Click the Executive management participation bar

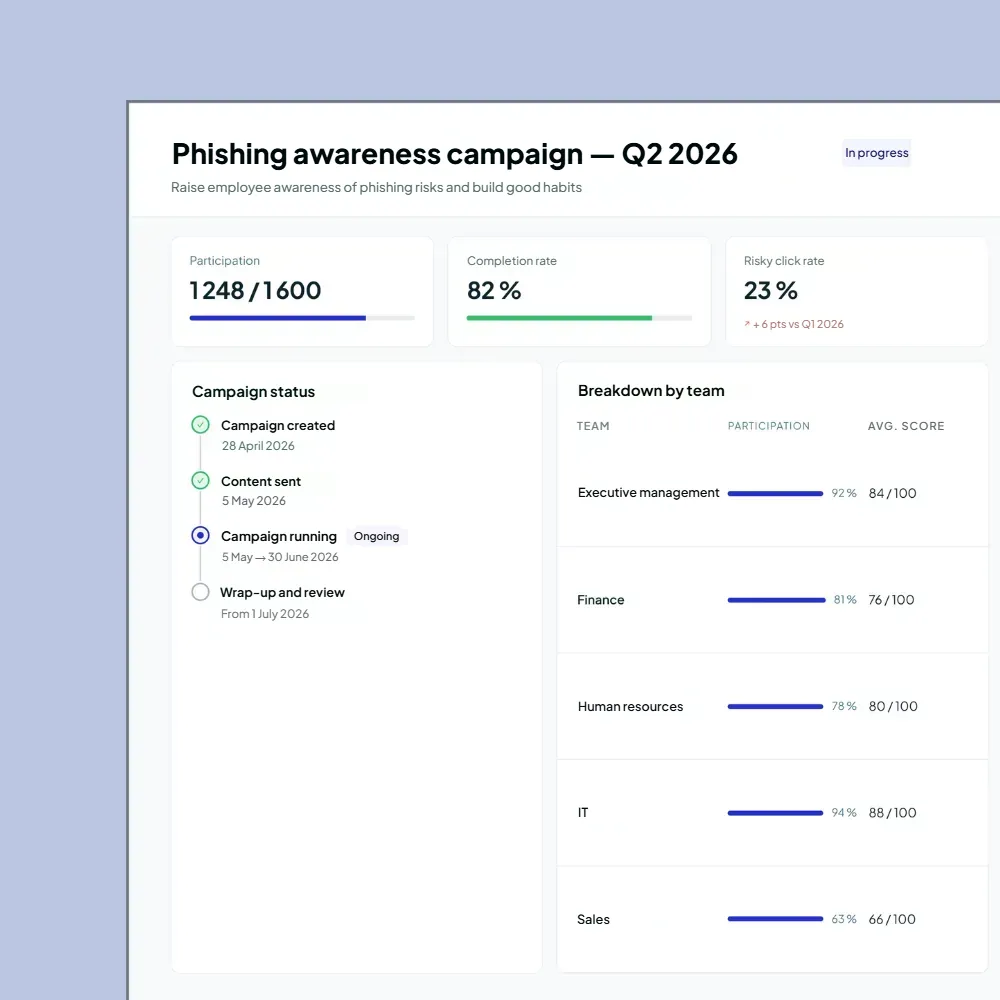pyautogui.click(x=775, y=494)
